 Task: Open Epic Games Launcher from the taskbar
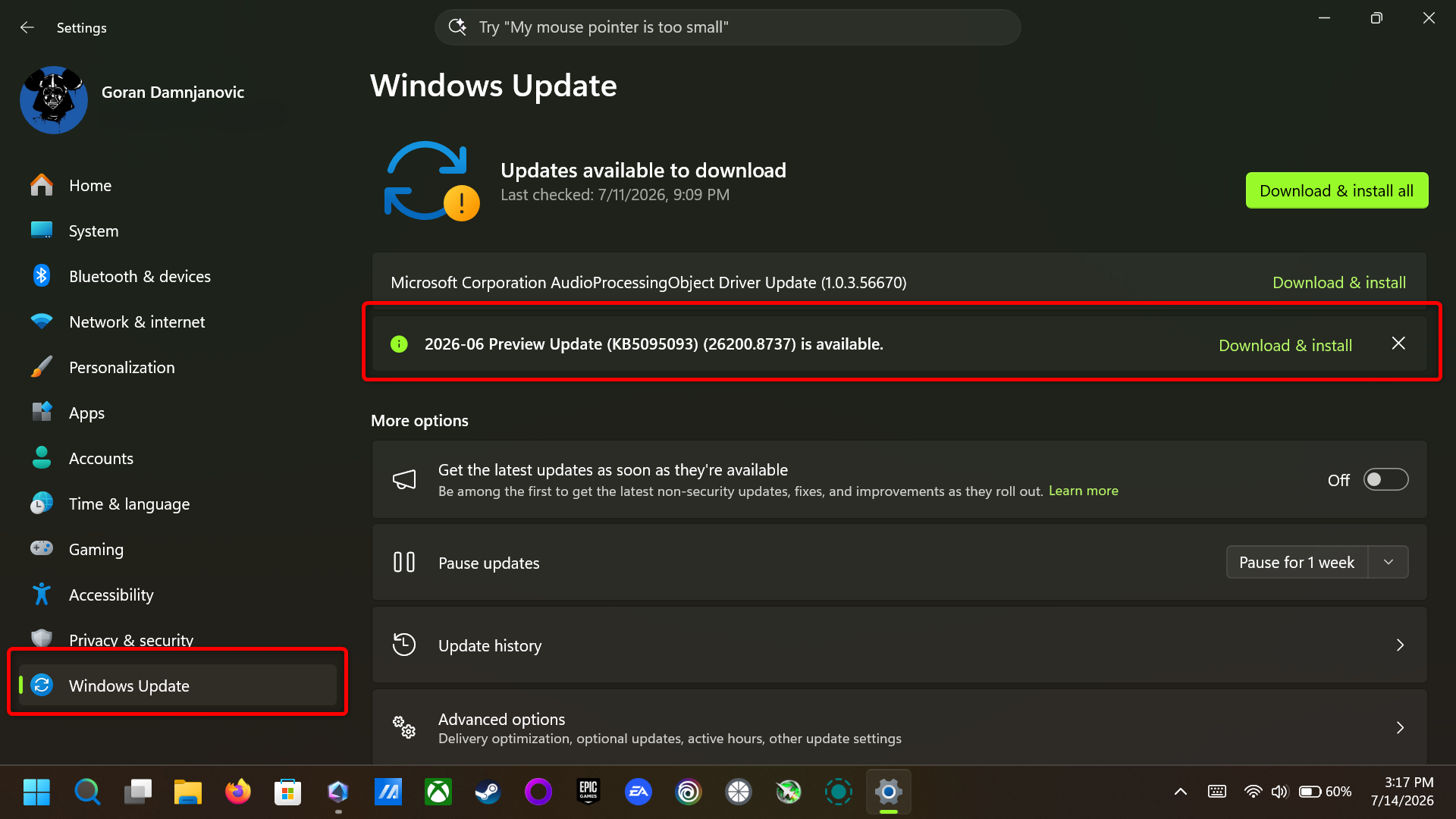coord(588,792)
